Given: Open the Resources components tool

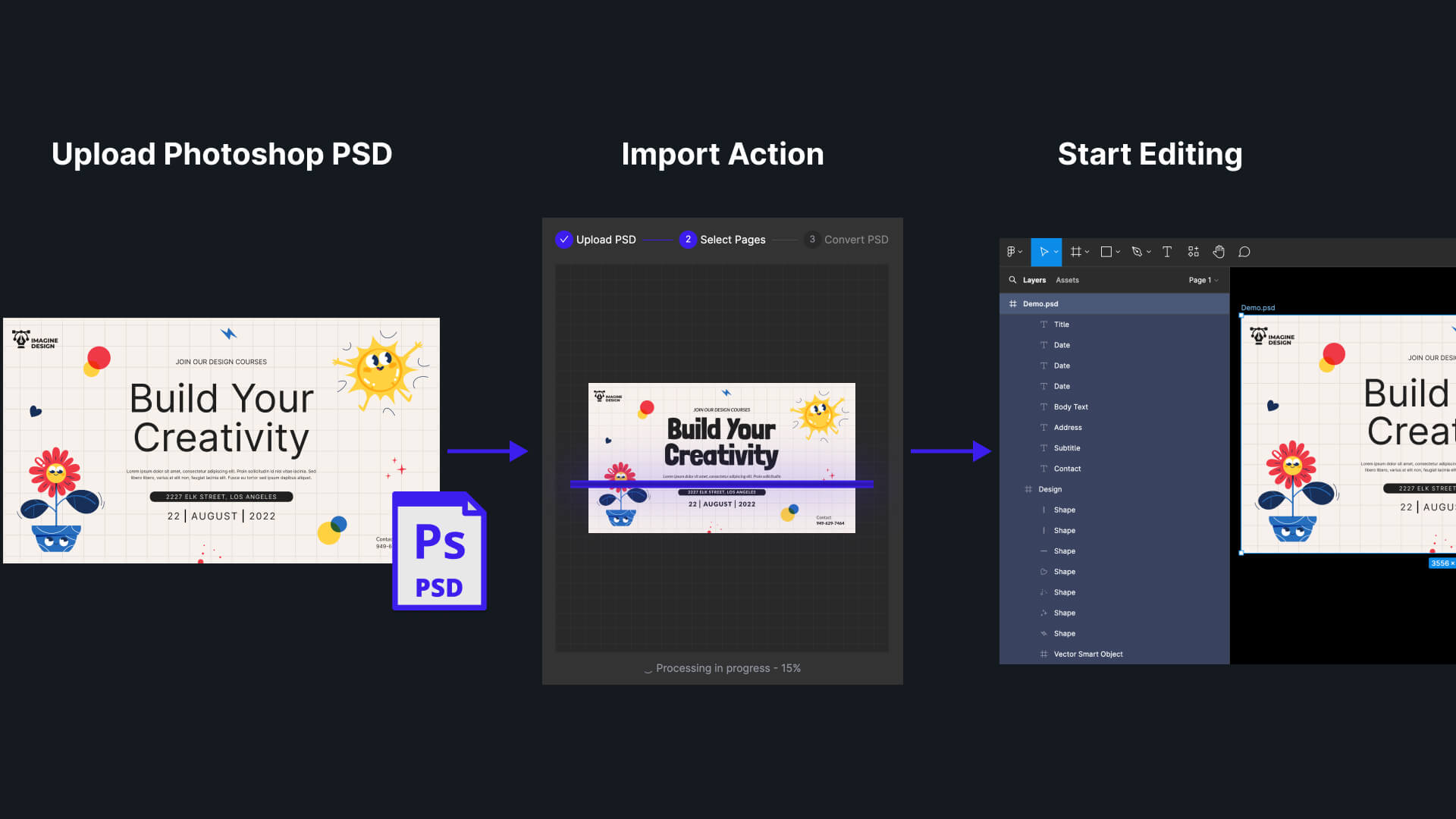Looking at the screenshot, I should [1193, 252].
